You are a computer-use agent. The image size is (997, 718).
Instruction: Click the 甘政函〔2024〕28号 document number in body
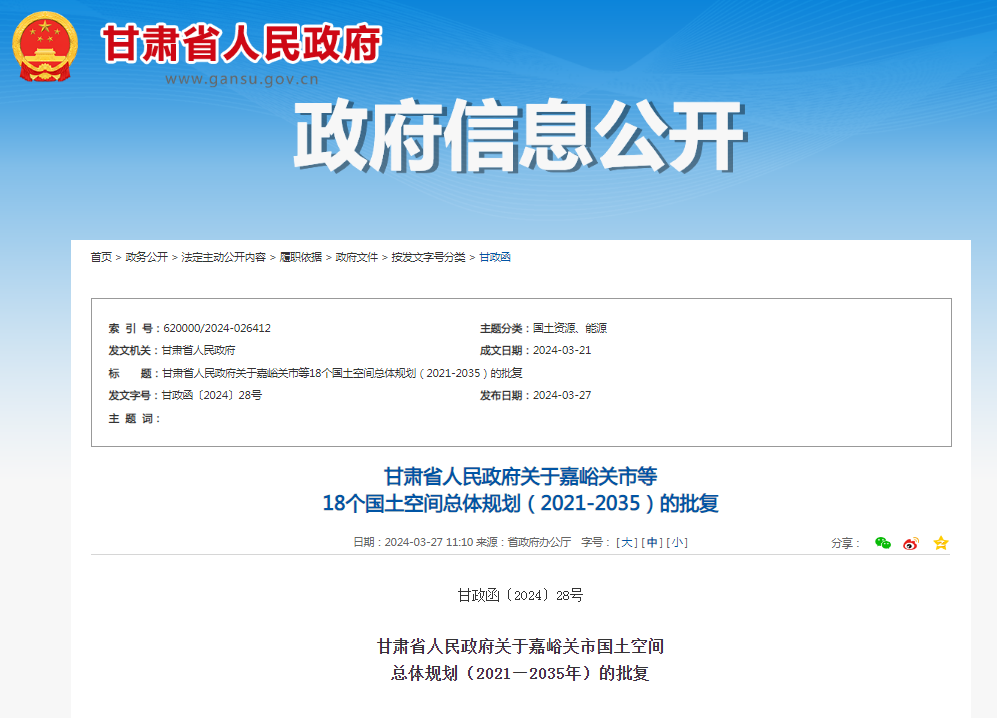pos(520,595)
